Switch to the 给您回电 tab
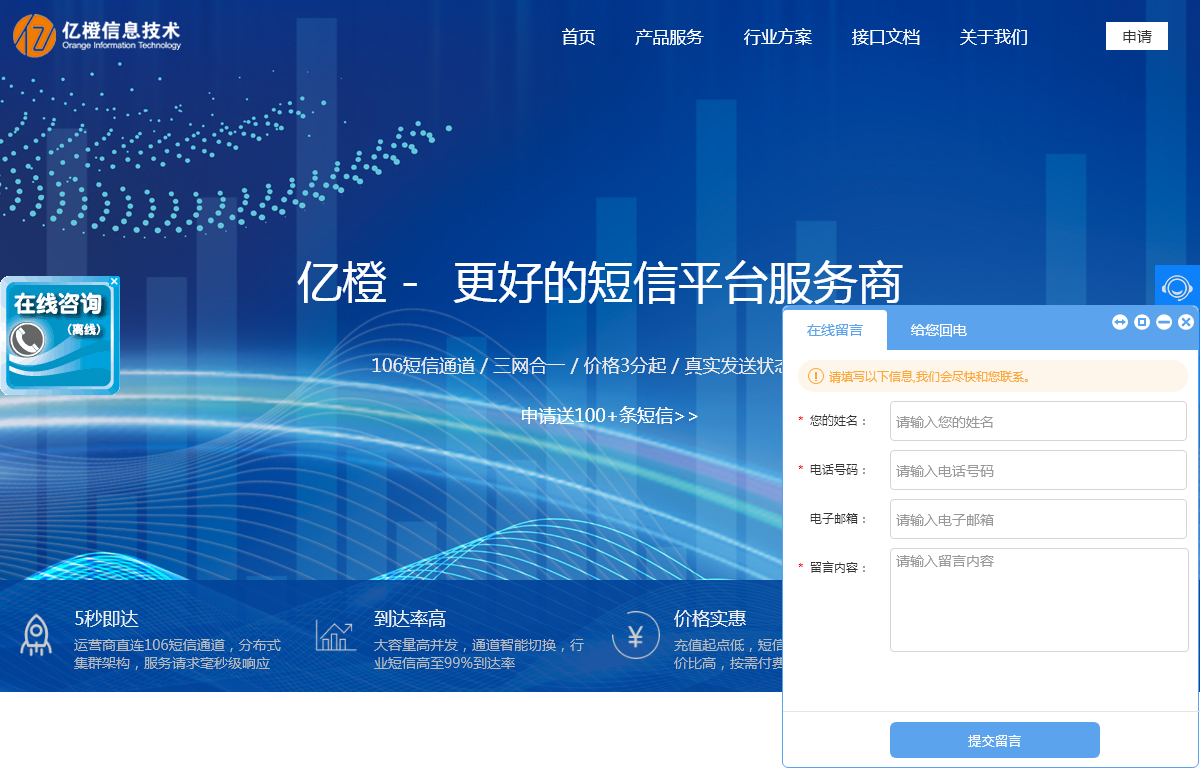1200x768 pixels. tap(938, 330)
